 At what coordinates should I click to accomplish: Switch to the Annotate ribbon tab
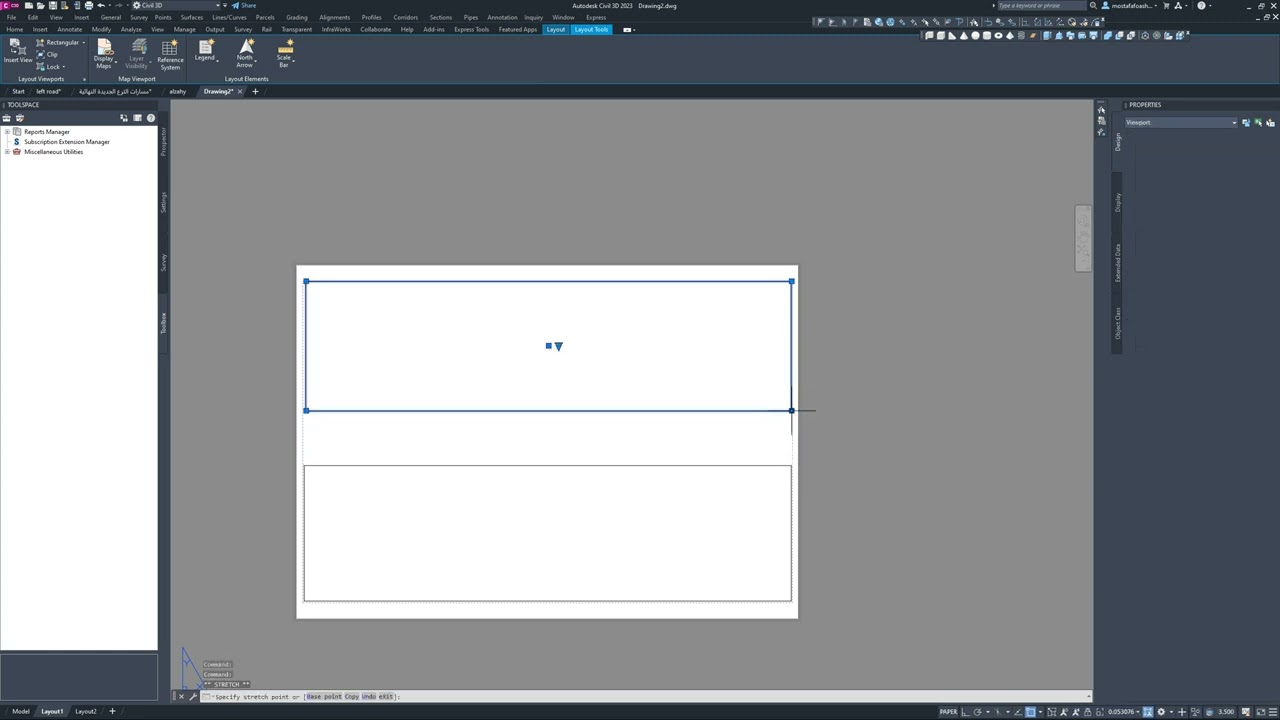pyautogui.click(x=69, y=29)
